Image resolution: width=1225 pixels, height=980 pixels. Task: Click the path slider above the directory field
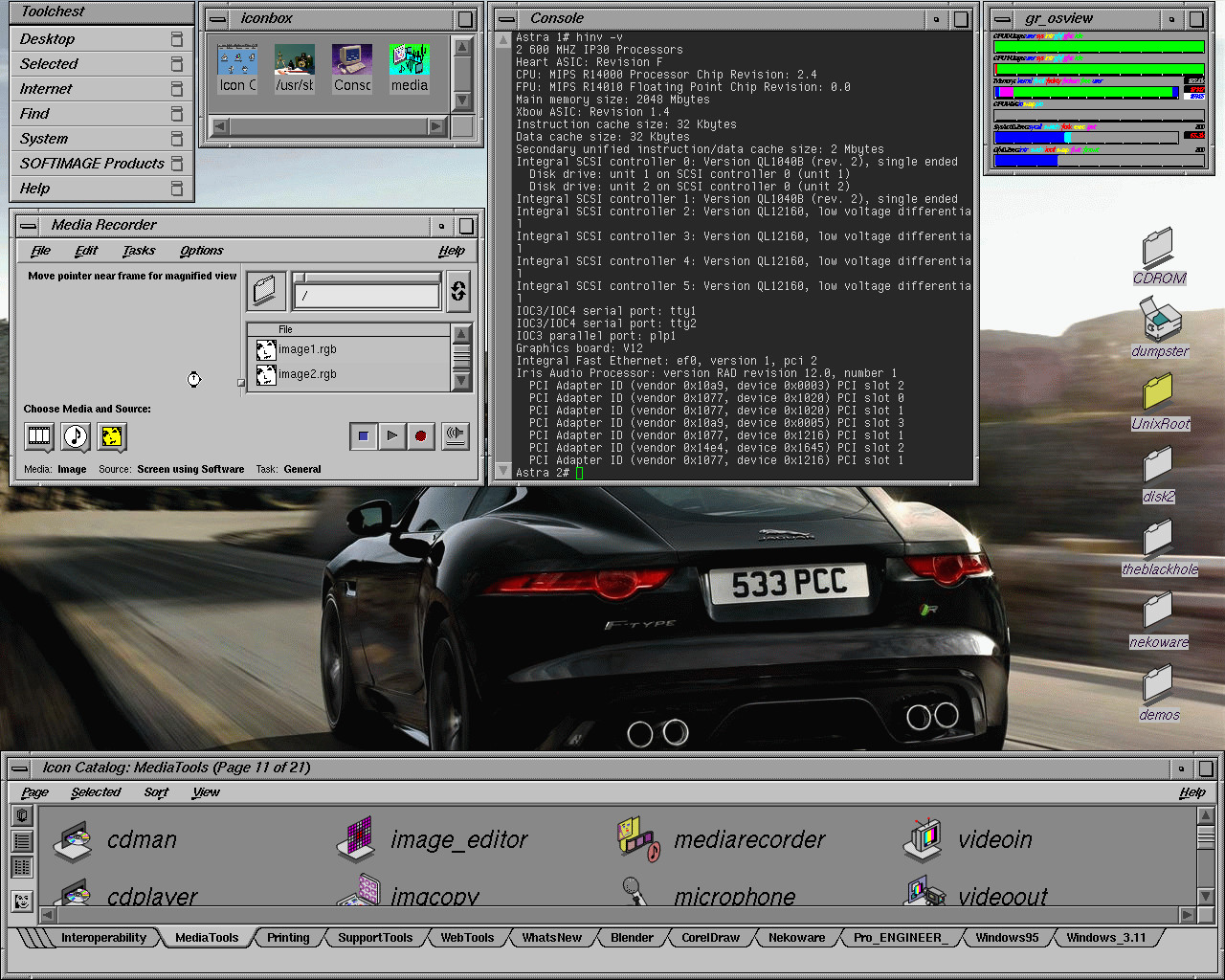[367, 278]
